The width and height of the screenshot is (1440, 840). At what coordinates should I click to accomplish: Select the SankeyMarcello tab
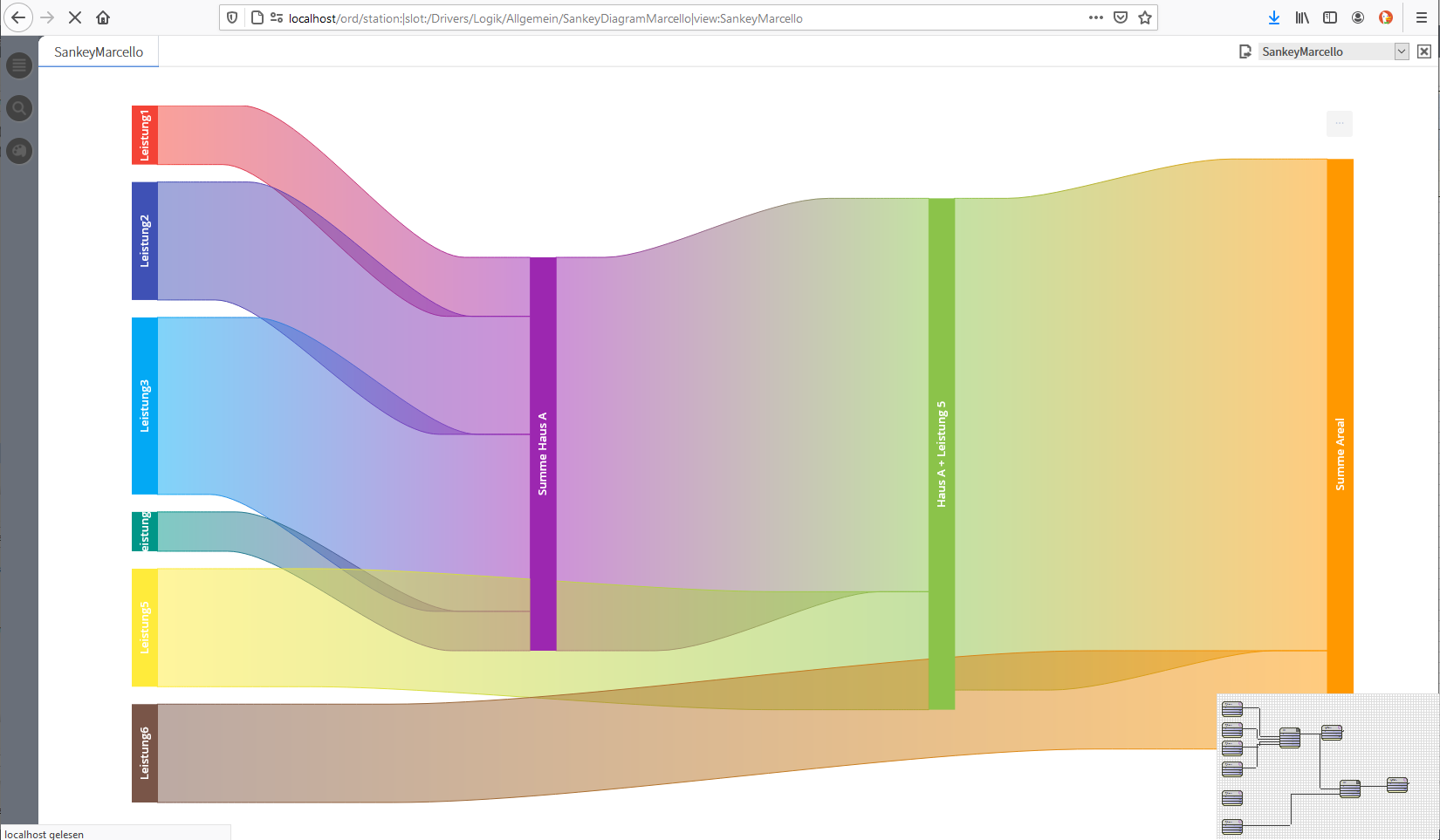99,51
